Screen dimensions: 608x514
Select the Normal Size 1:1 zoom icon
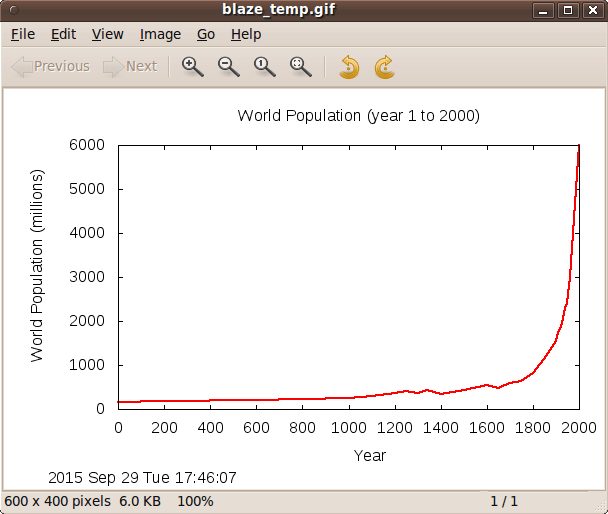(265, 67)
